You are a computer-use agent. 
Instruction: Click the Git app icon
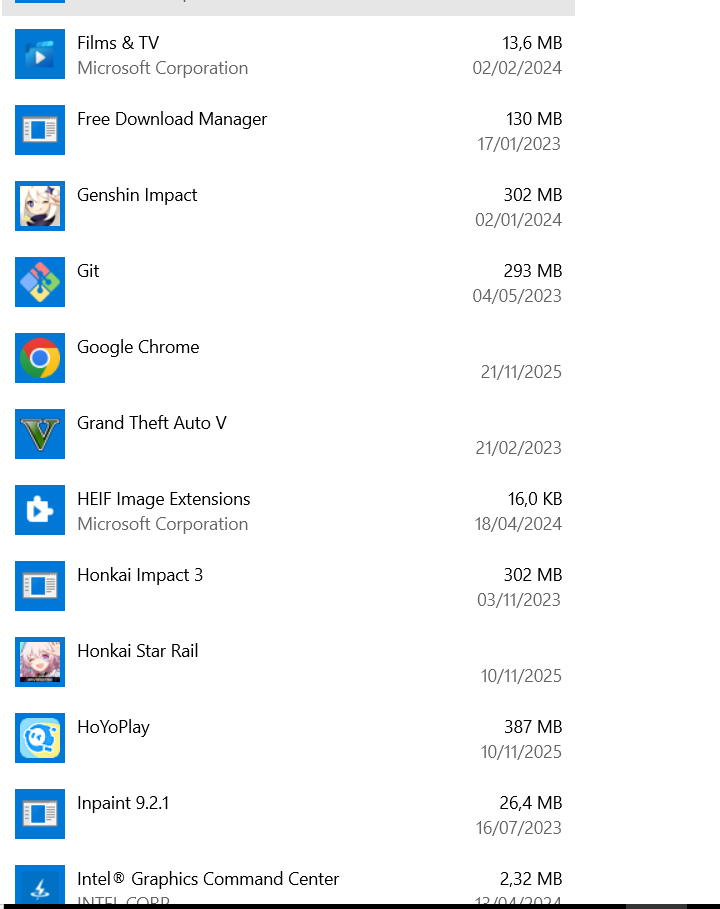pos(40,282)
